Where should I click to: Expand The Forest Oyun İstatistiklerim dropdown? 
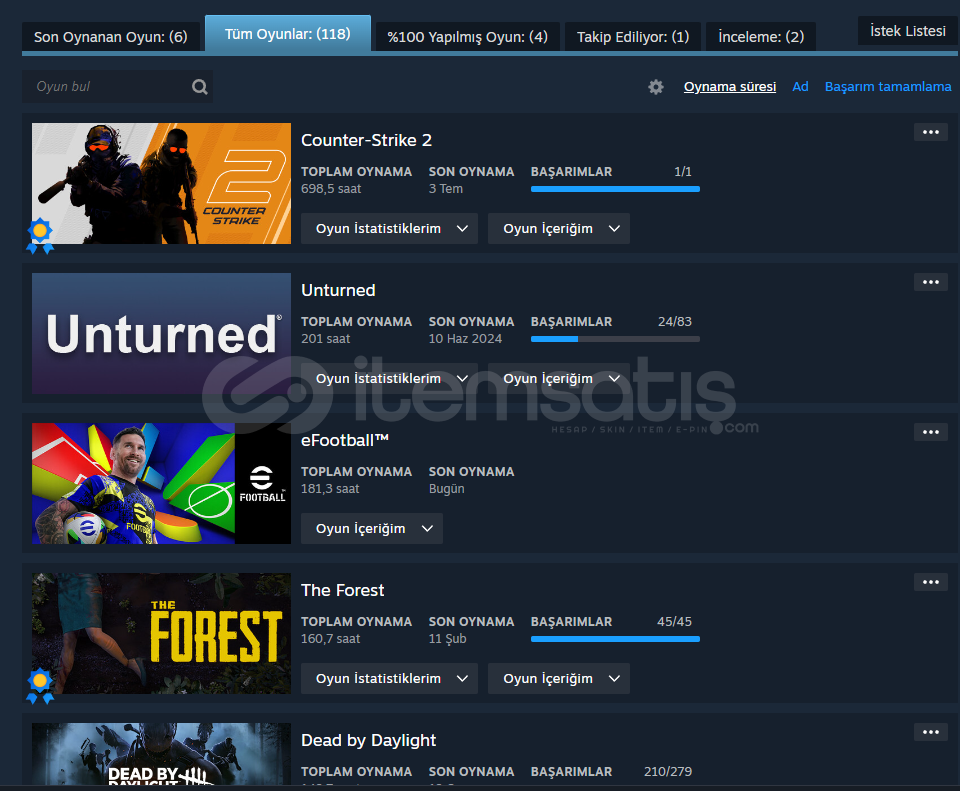(389, 678)
